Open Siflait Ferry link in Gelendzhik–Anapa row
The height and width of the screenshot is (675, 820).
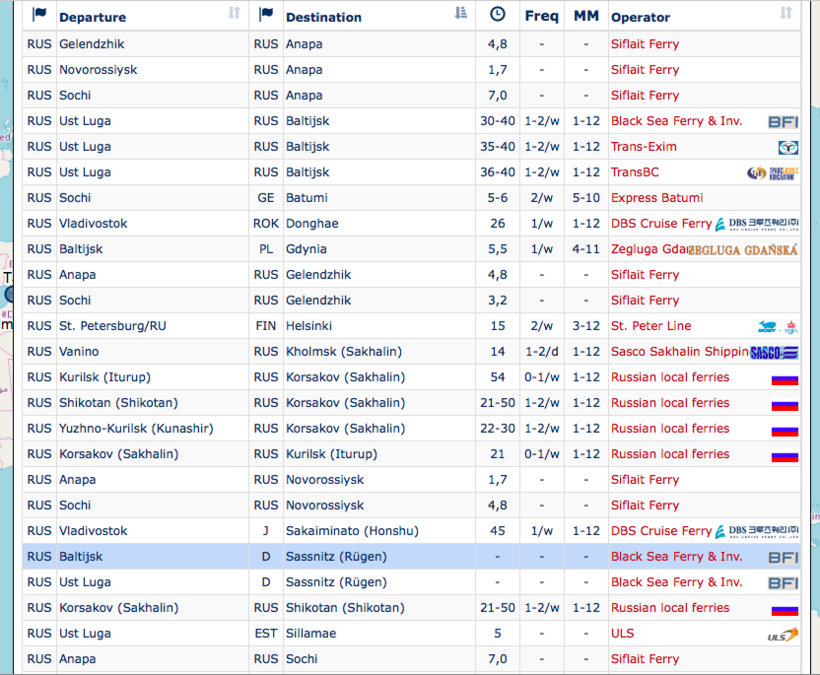click(x=645, y=44)
